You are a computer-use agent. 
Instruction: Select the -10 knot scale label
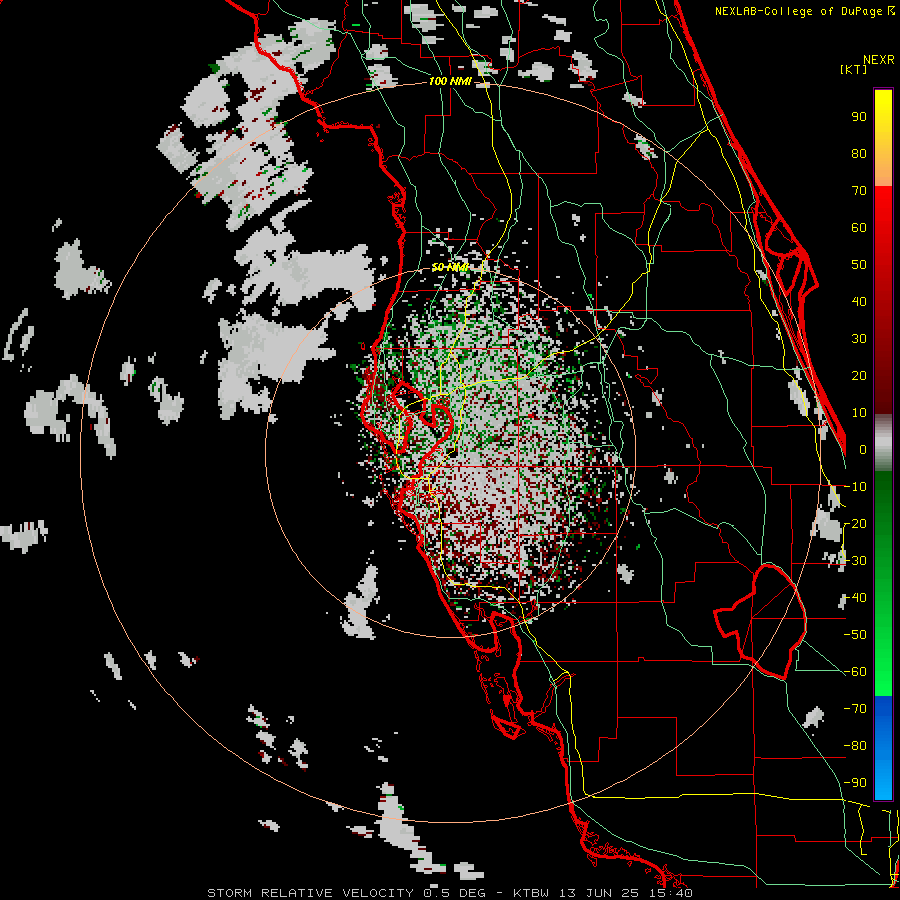pos(855,487)
